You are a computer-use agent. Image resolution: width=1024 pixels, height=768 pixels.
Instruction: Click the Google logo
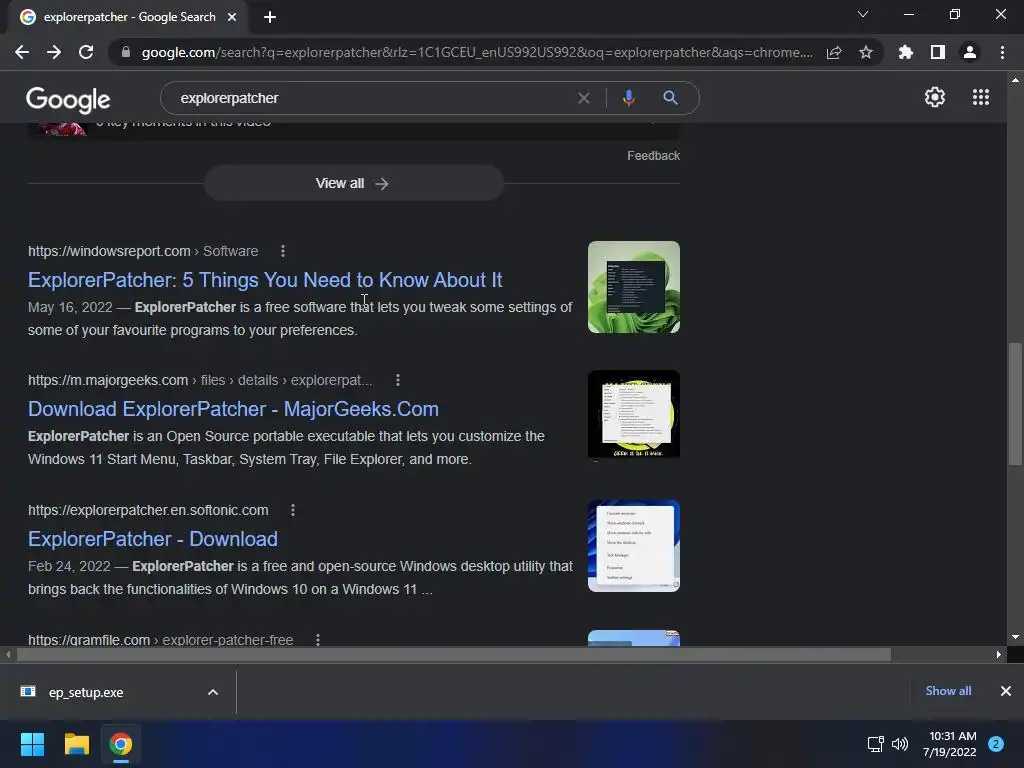68,99
